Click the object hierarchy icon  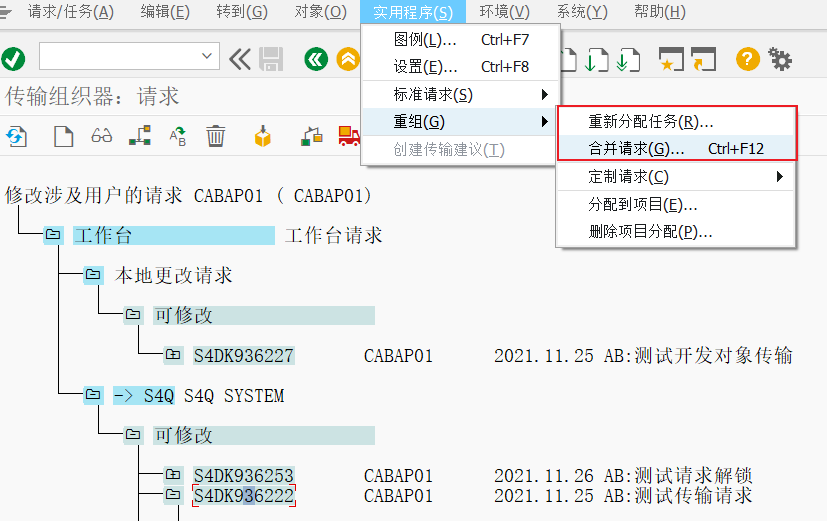coord(140,136)
